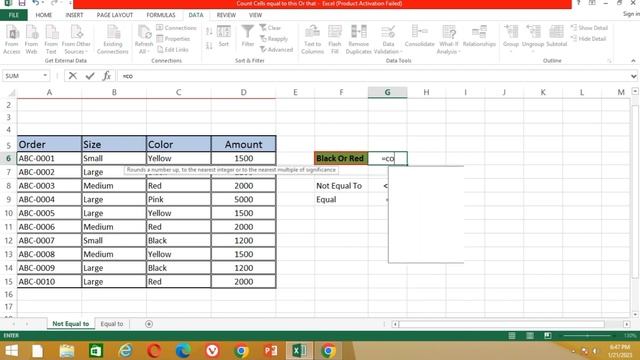
Task: Open From Other Sources dropdown
Action: pos(76,39)
